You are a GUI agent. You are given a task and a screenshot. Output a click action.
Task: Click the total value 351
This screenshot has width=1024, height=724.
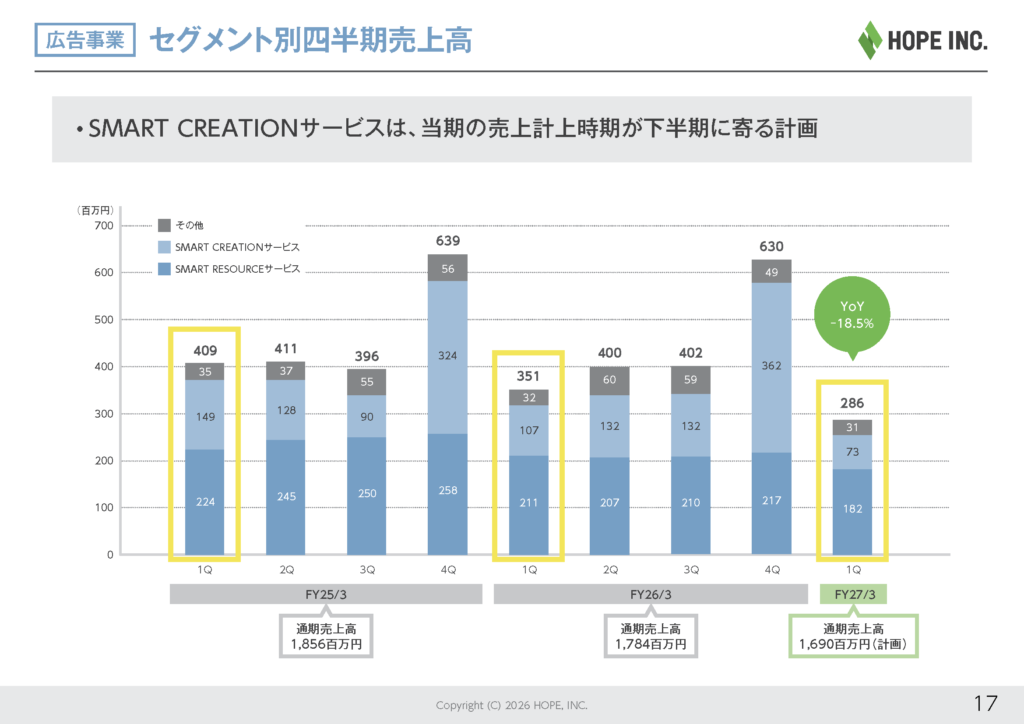(x=528, y=376)
